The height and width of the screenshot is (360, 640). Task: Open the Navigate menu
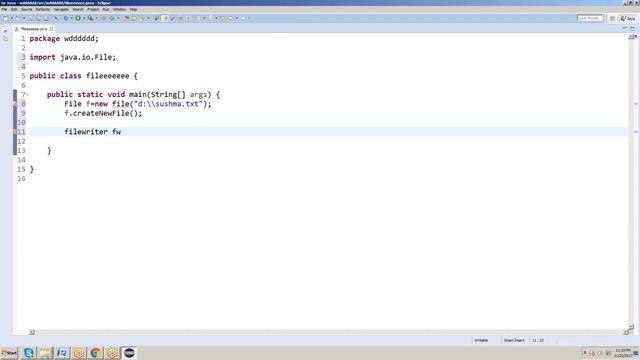[61, 9]
